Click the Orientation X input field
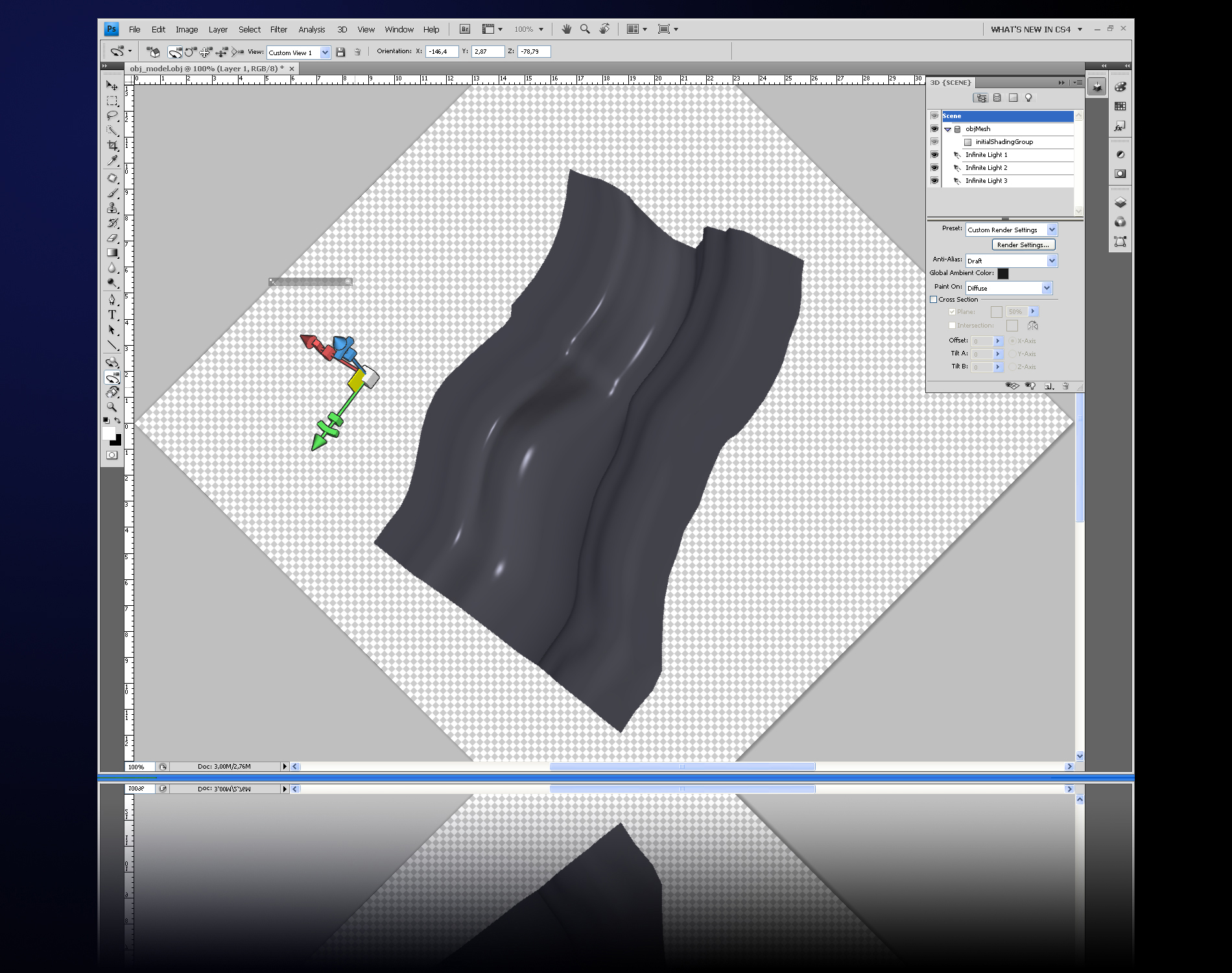The width and height of the screenshot is (1232, 973). (x=442, y=52)
